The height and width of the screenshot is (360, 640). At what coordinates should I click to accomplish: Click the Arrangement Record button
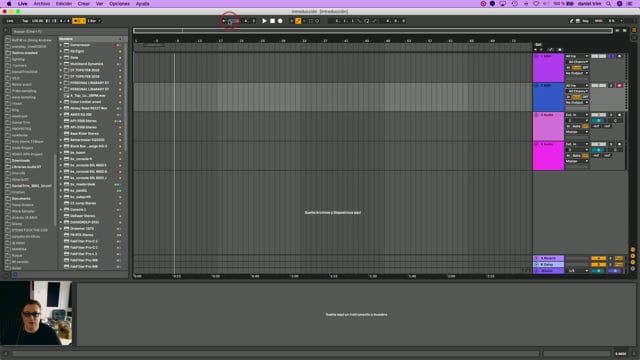coord(280,21)
